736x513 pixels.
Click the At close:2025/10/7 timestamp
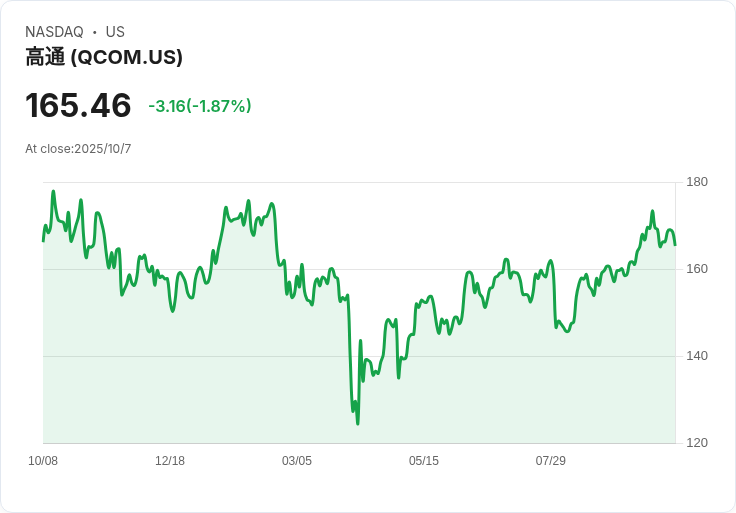(78, 149)
